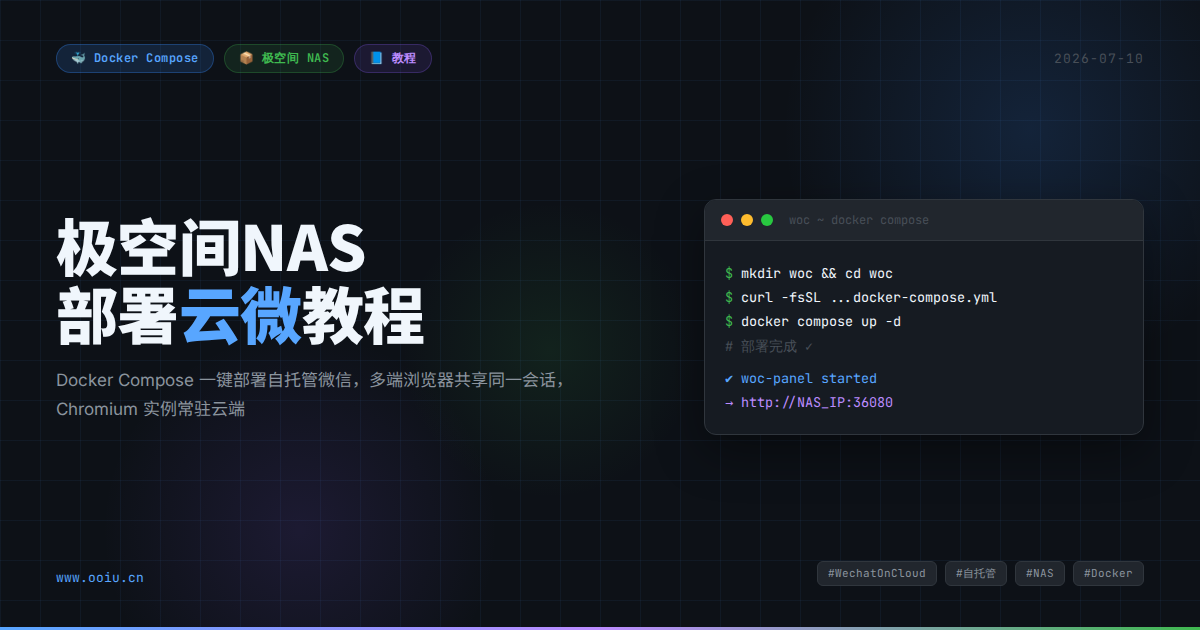
Task: Click the green maximize dot on terminal window
Action: click(x=767, y=220)
